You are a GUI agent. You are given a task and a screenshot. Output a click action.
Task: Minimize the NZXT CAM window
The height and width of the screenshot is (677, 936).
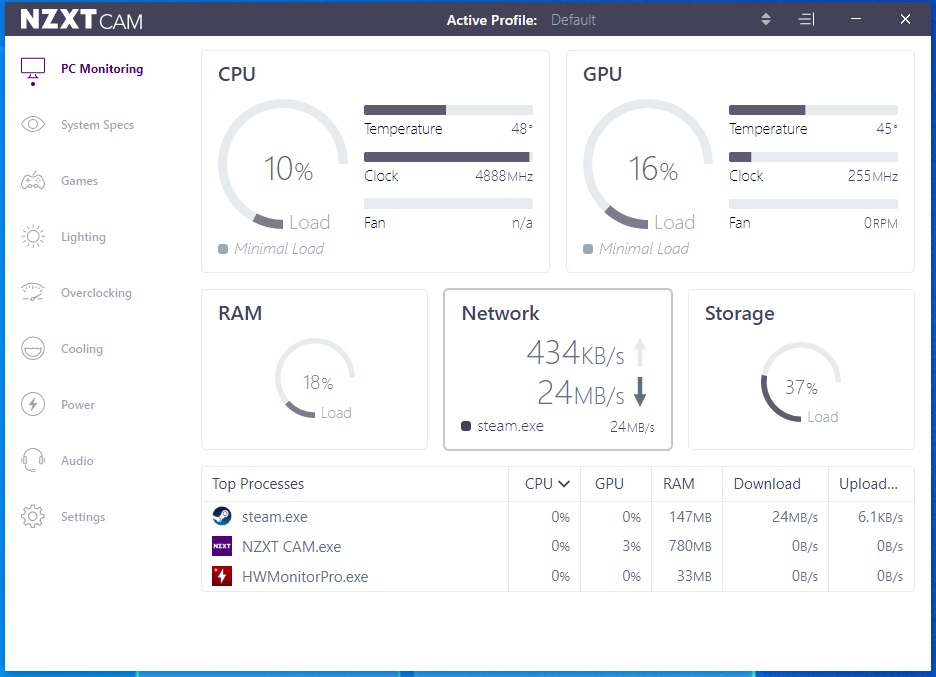pos(856,19)
